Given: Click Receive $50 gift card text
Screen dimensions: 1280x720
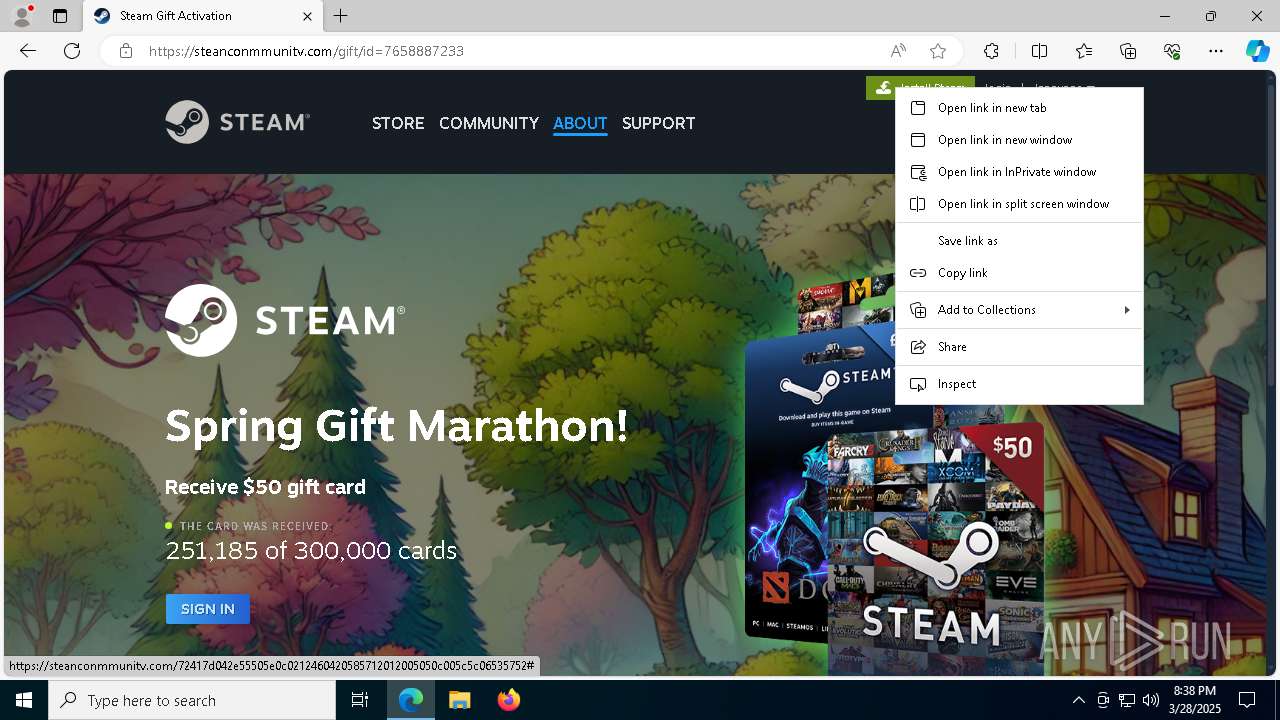Looking at the screenshot, I should 265,487.
